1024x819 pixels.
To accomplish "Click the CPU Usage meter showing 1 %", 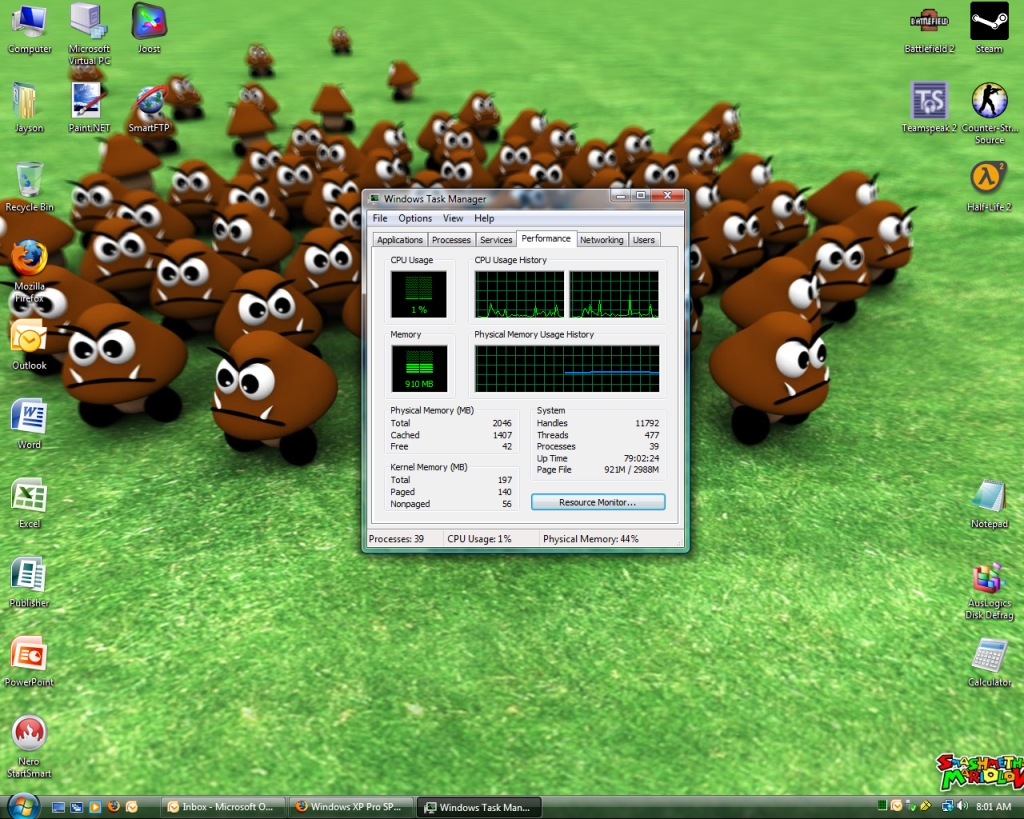I will pos(419,295).
